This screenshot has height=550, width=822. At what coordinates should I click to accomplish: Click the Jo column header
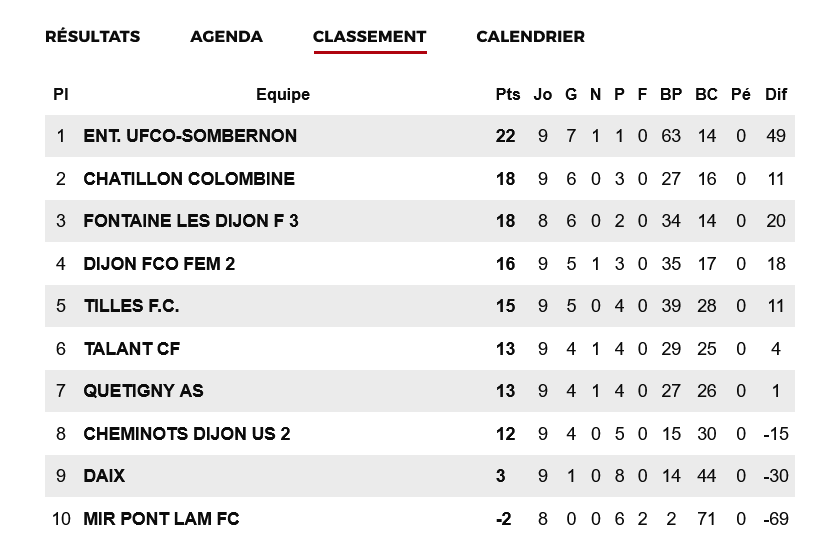coord(543,95)
